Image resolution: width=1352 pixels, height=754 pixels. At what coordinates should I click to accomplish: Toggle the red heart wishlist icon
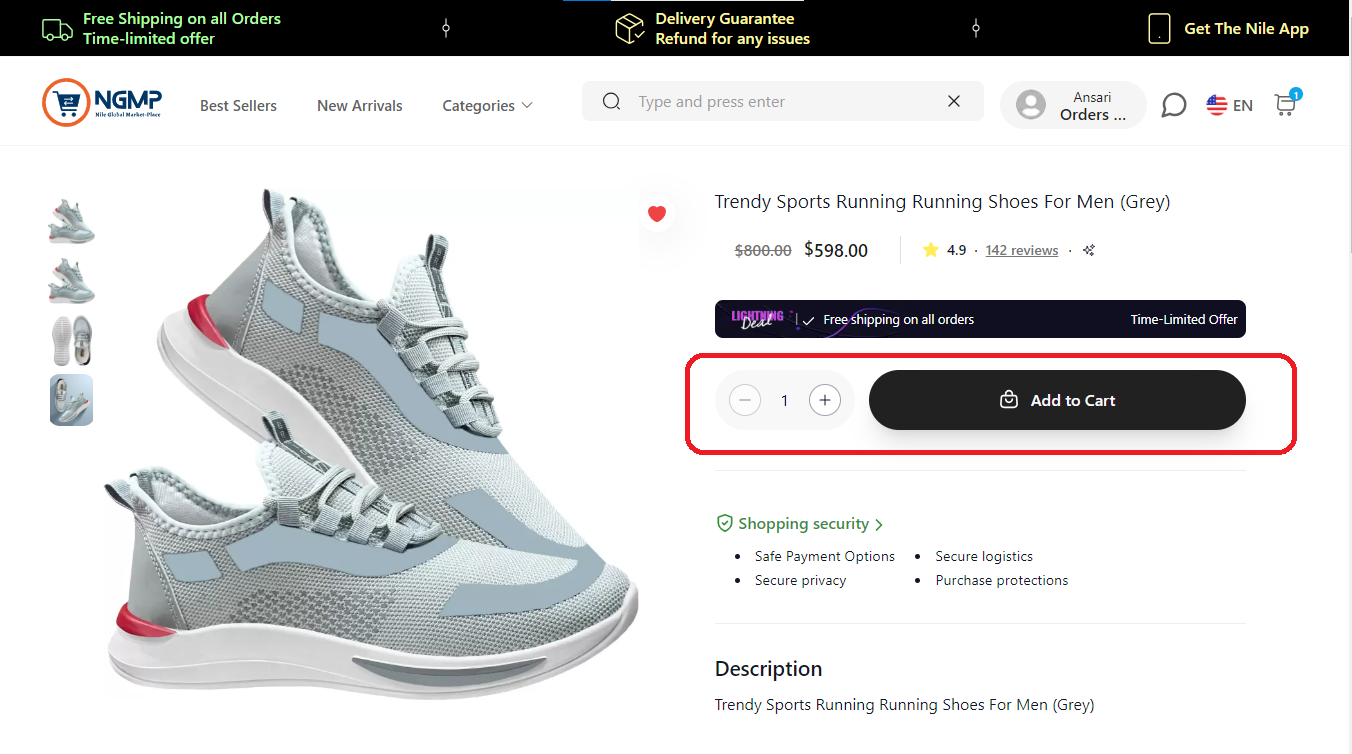[657, 213]
